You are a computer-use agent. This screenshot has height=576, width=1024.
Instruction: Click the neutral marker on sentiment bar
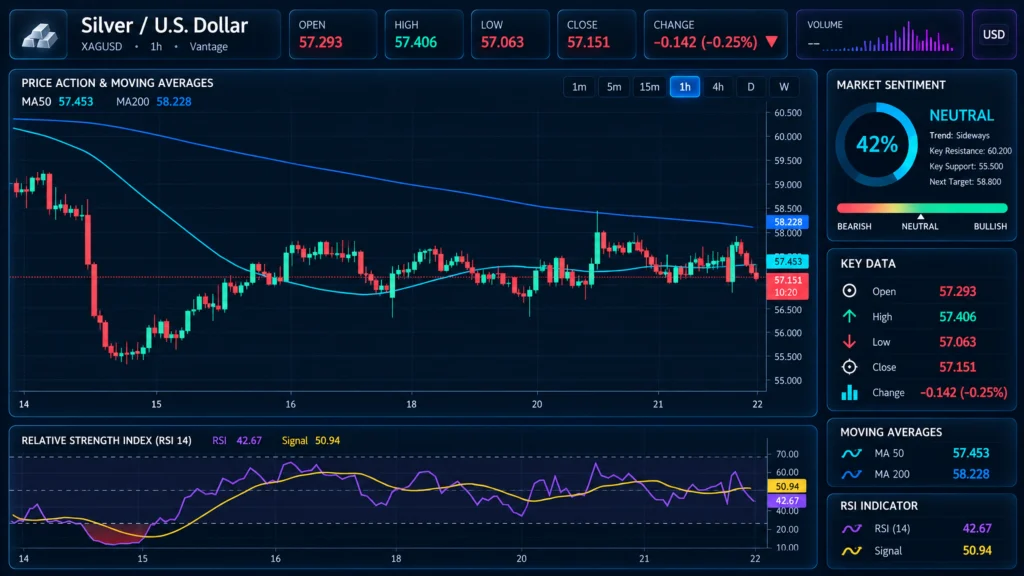[x=920, y=216]
